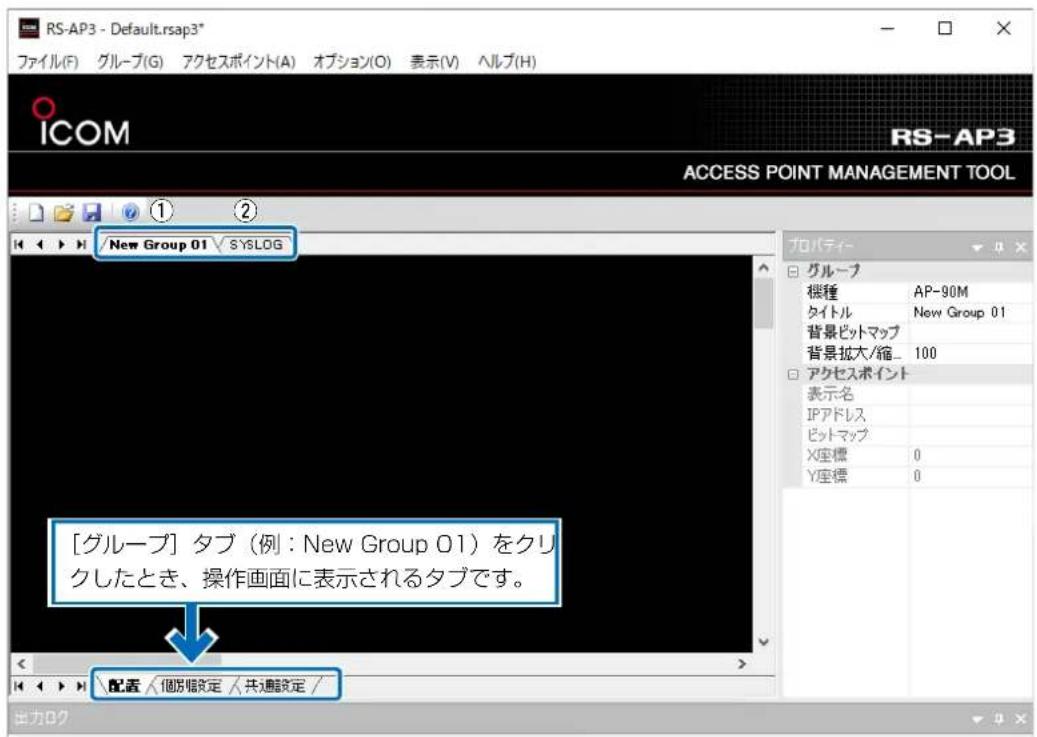
Task: Open the アクセスポイント(A) menu
Action: [239, 62]
